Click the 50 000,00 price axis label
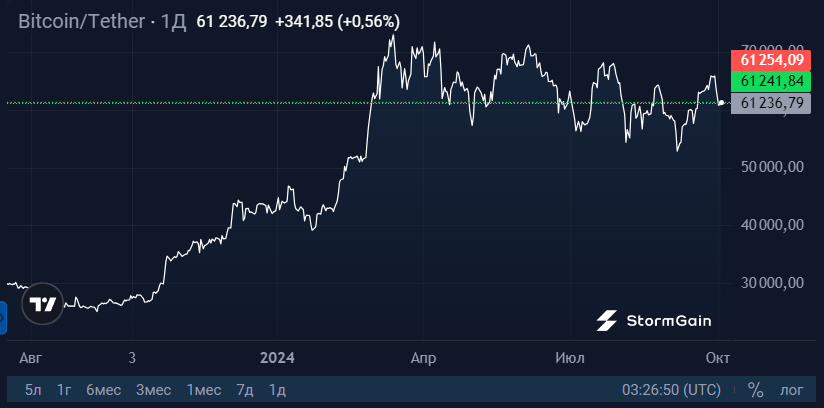This screenshot has width=824, height=408. (x=773, y=167)
